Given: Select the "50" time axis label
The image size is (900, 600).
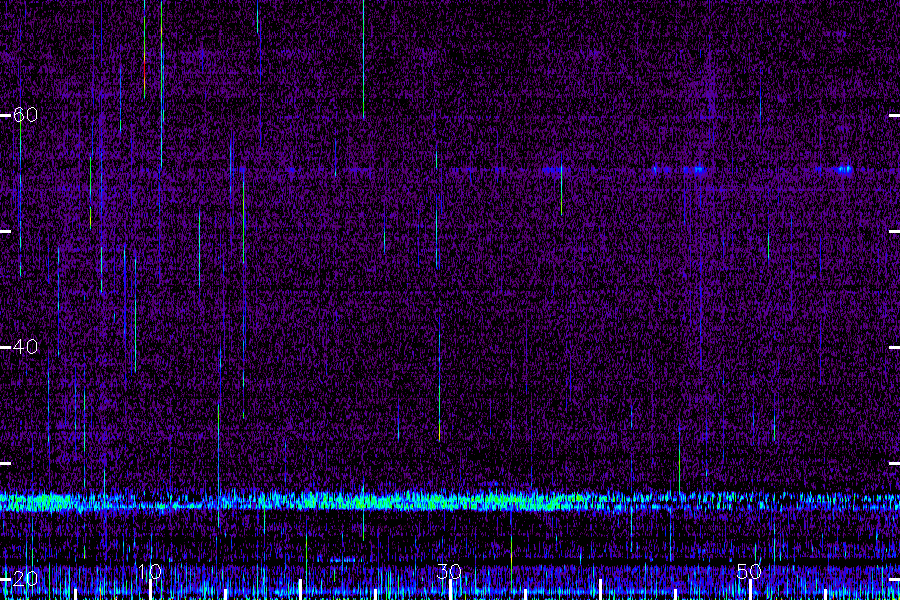Looking at the screenshot, I should pyautogui.click(x=749, y=572).
